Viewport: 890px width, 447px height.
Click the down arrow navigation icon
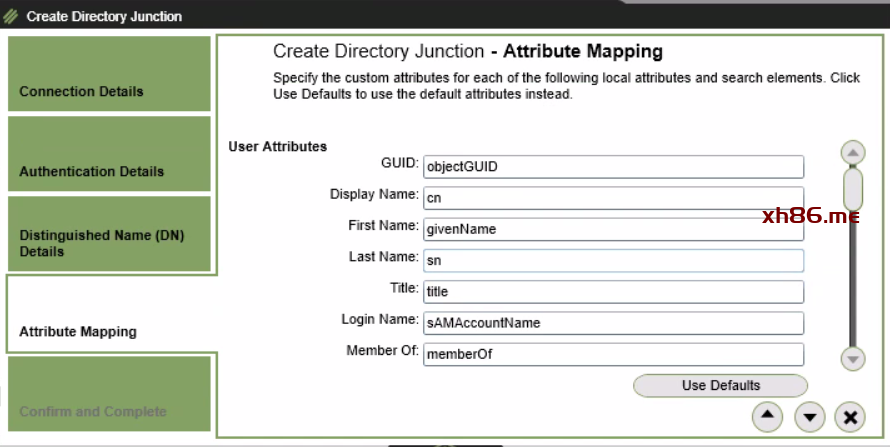(x=809, y=416)
